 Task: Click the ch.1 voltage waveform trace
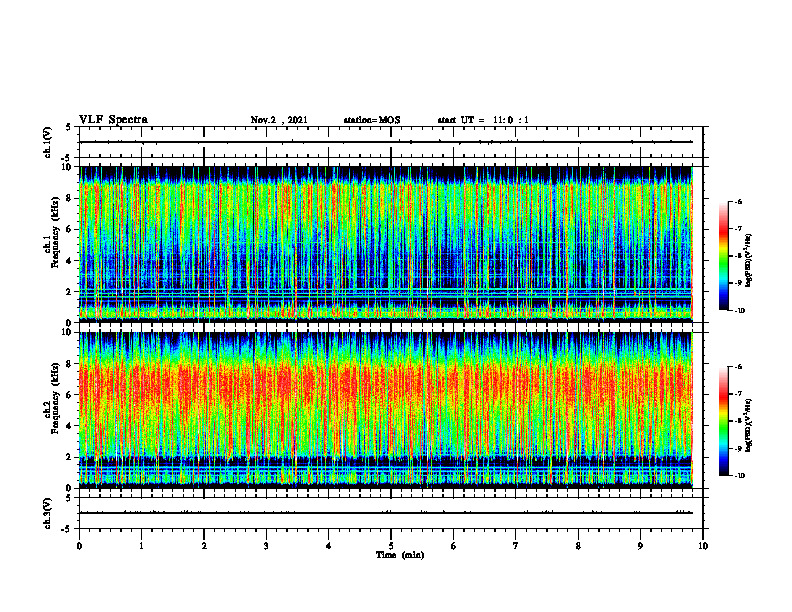click(386, 142)
